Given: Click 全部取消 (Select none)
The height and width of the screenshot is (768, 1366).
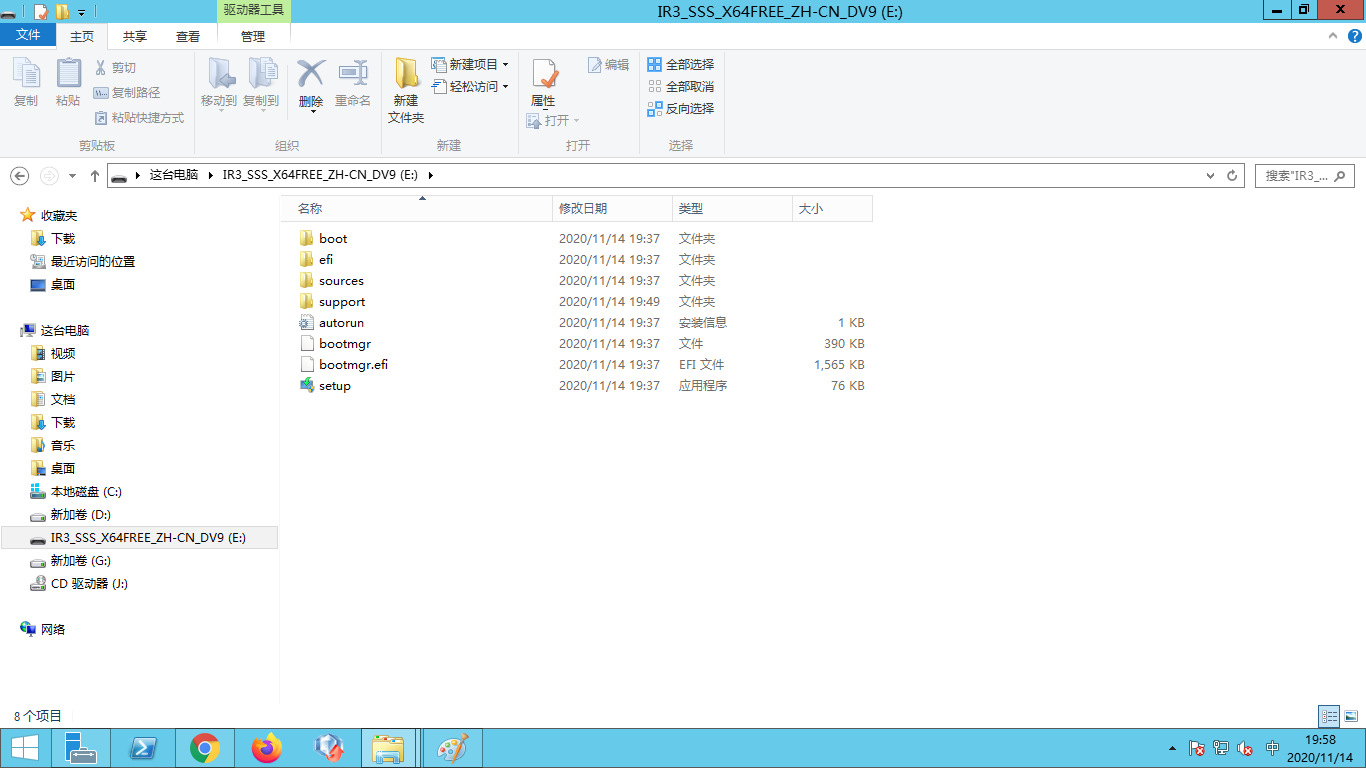Looking at the screenshot, I should (x=681, y=86).
